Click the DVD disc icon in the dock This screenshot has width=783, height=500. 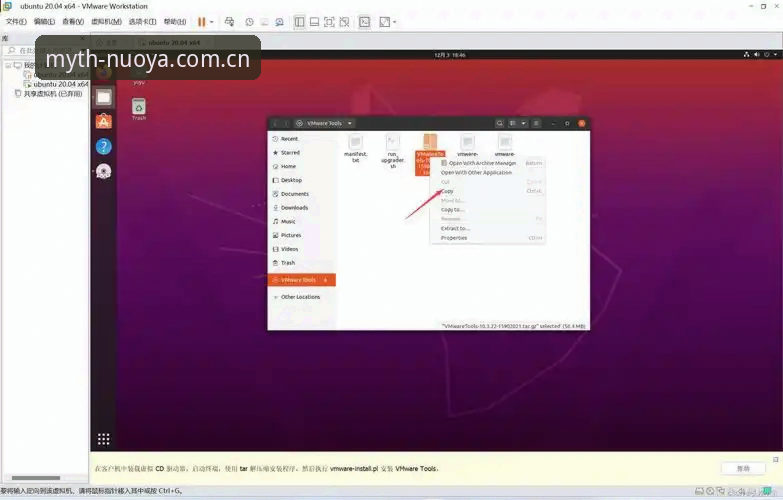(x=104, y=171)
